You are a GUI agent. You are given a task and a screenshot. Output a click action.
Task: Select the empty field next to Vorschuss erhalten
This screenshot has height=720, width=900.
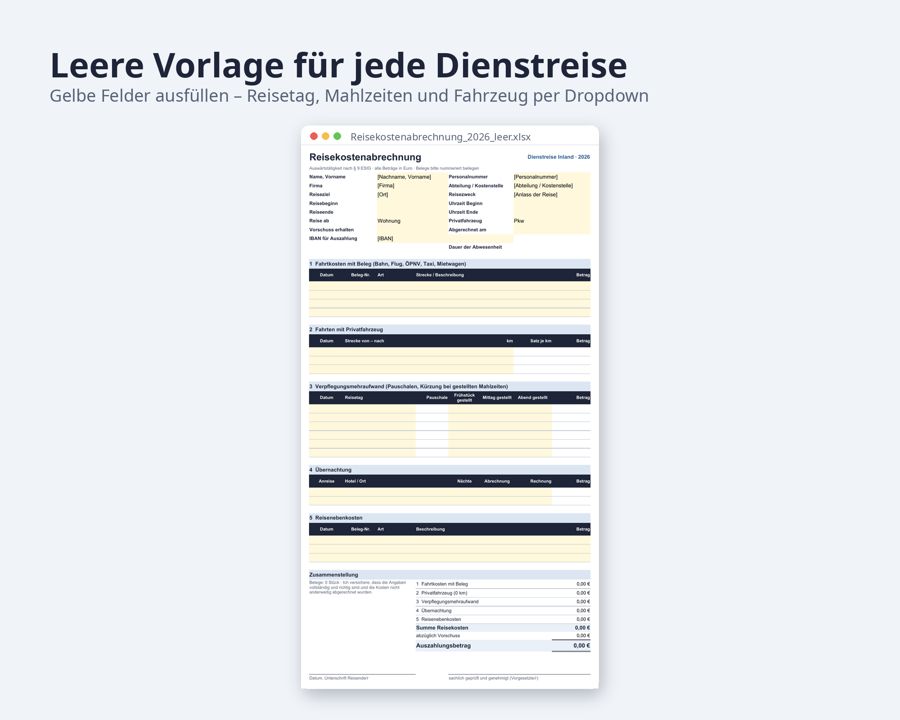412,230
